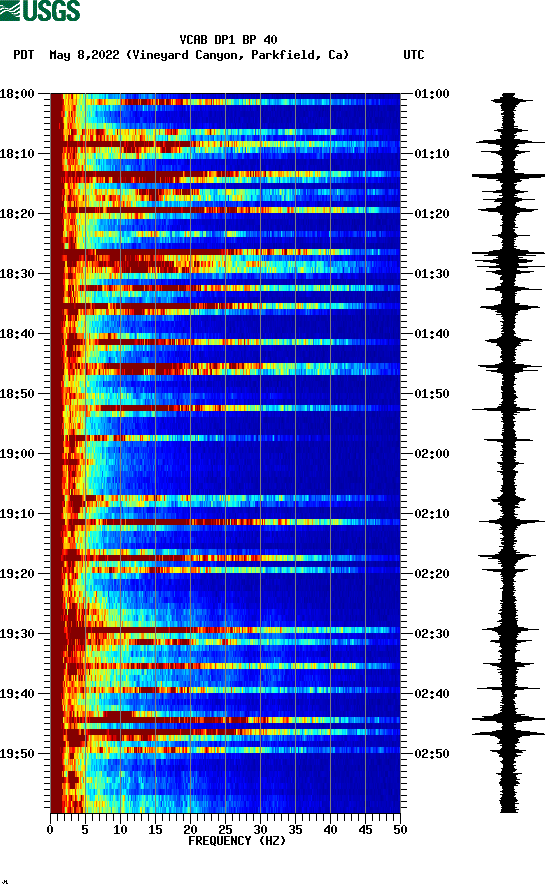Click the 18:20 PDT time label
Image resolution: width=552 pixels, height=893 pixels.
(x=17, y=214)
